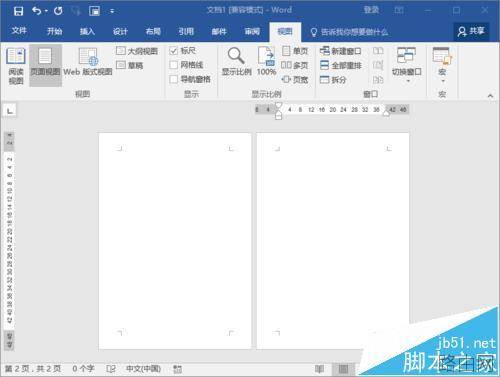Click the first line indent marker on ruler

(x=279, y=106)
